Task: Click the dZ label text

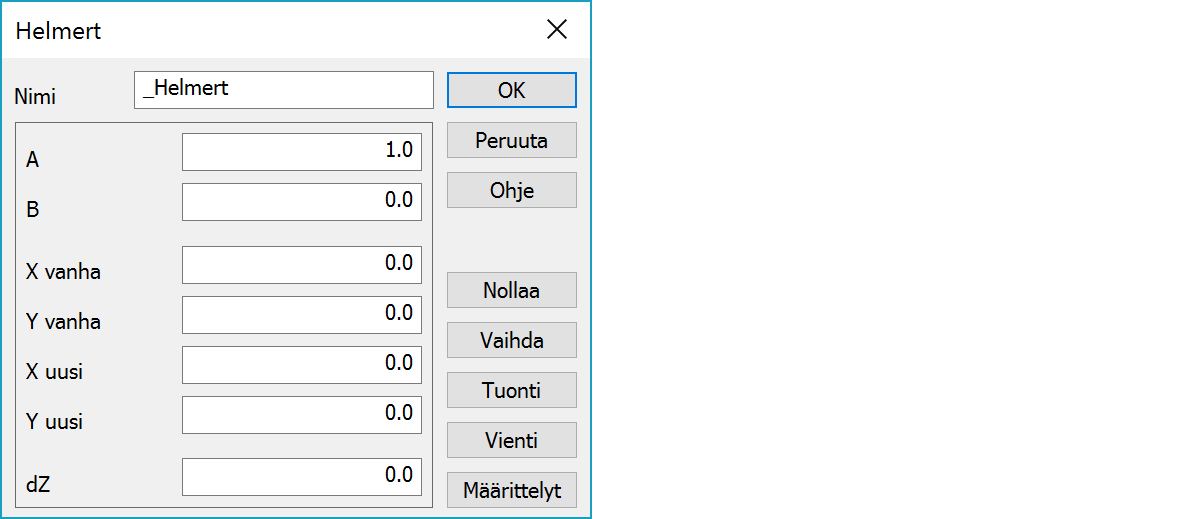Action: [x=37, y=484]
